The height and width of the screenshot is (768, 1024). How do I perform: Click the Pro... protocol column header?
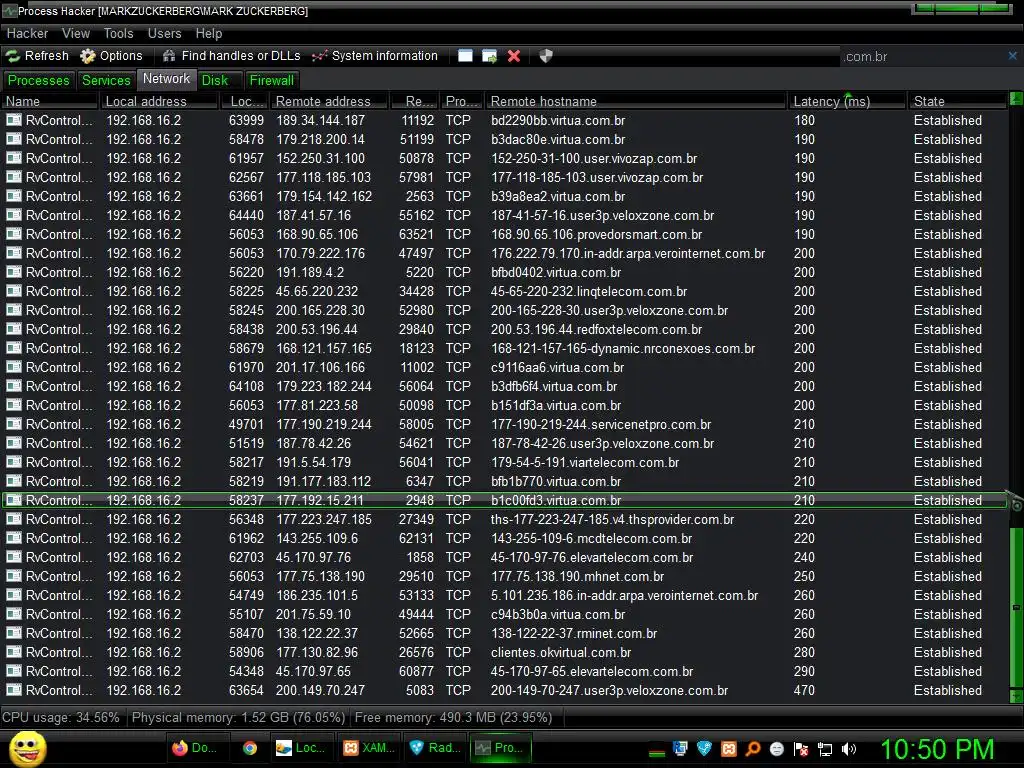(462, 101)
